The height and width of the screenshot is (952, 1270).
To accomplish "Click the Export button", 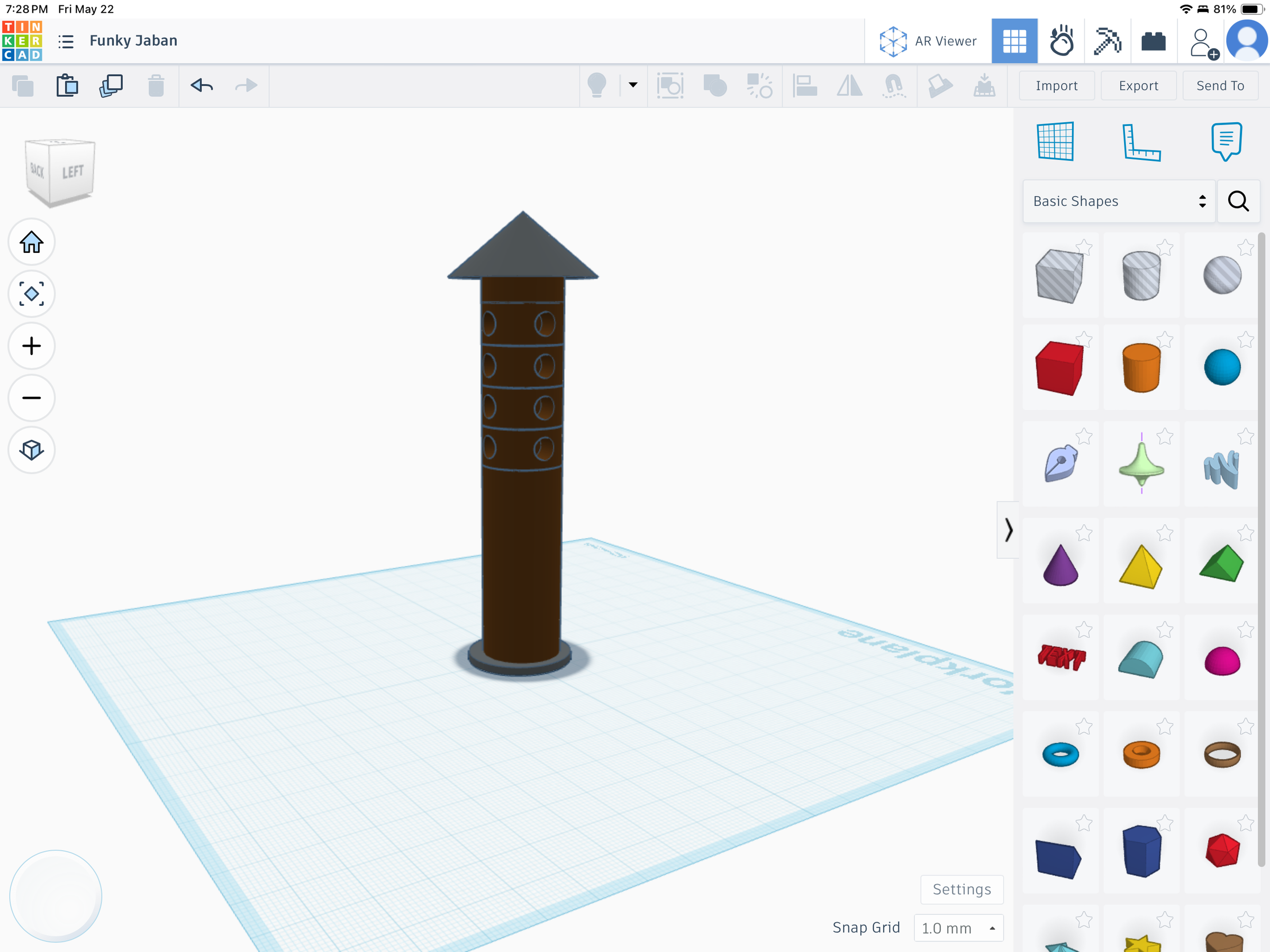I will (x=1138, y=86).
